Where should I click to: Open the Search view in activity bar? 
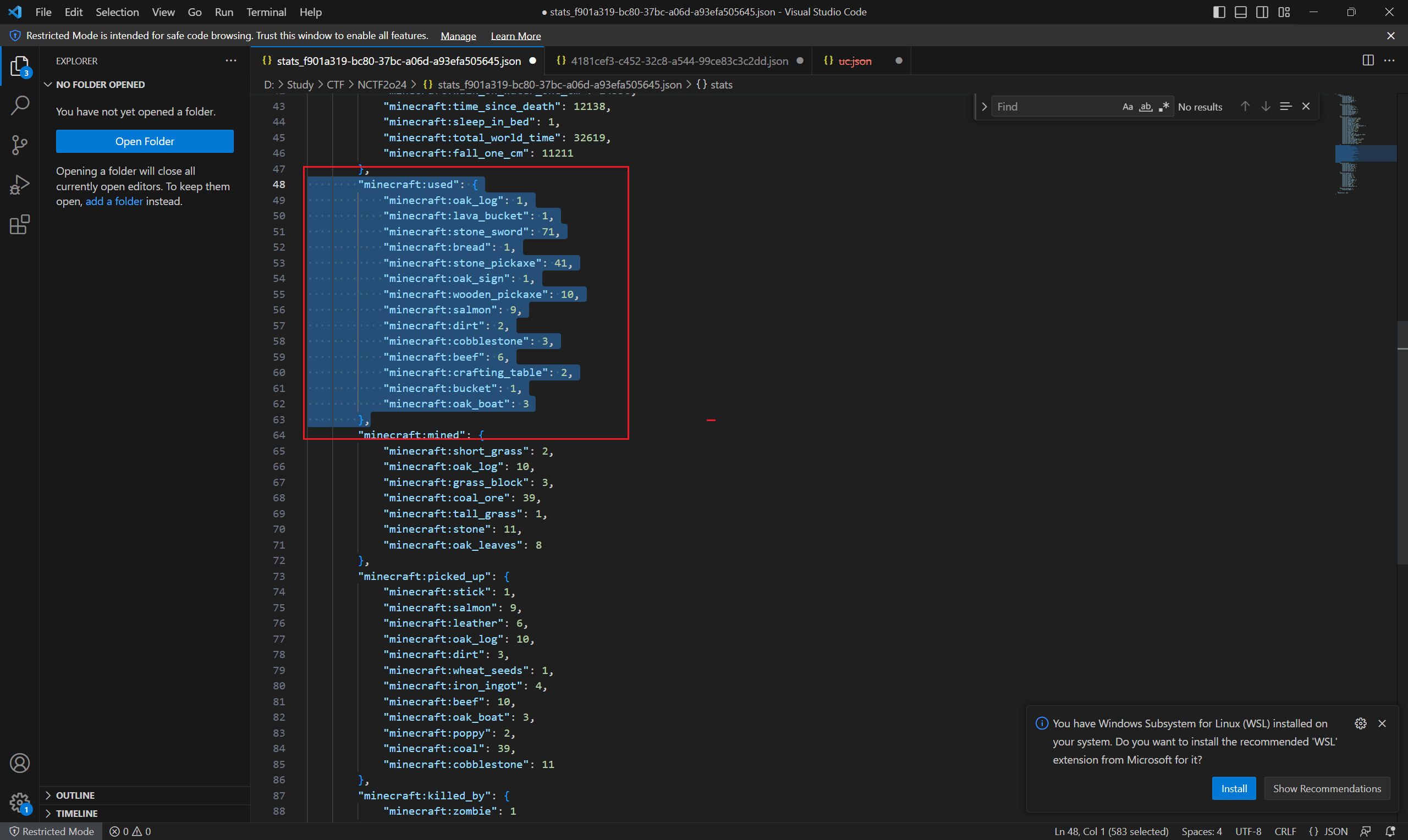20,106
